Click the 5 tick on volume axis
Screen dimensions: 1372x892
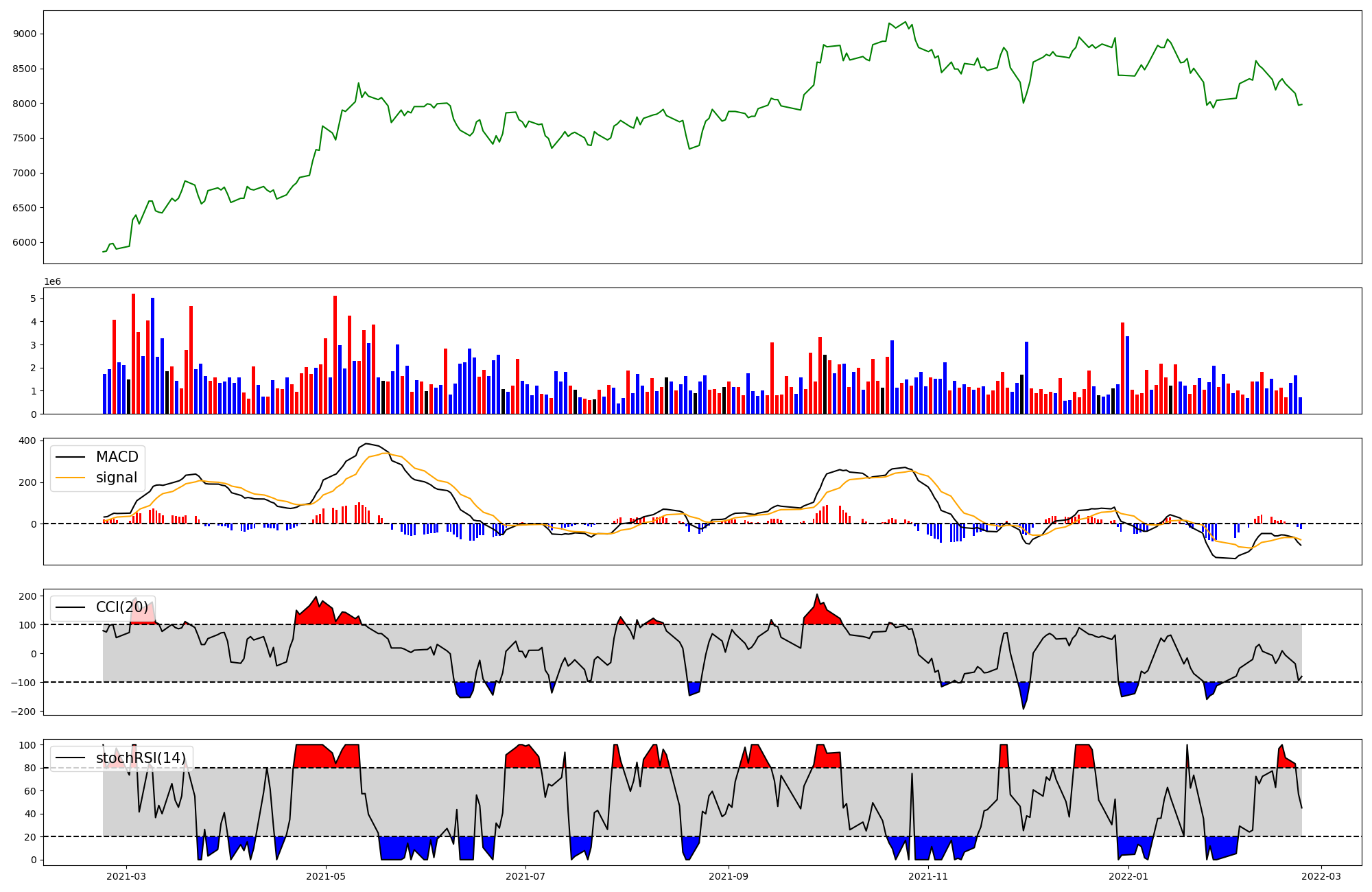pos(33,298)
